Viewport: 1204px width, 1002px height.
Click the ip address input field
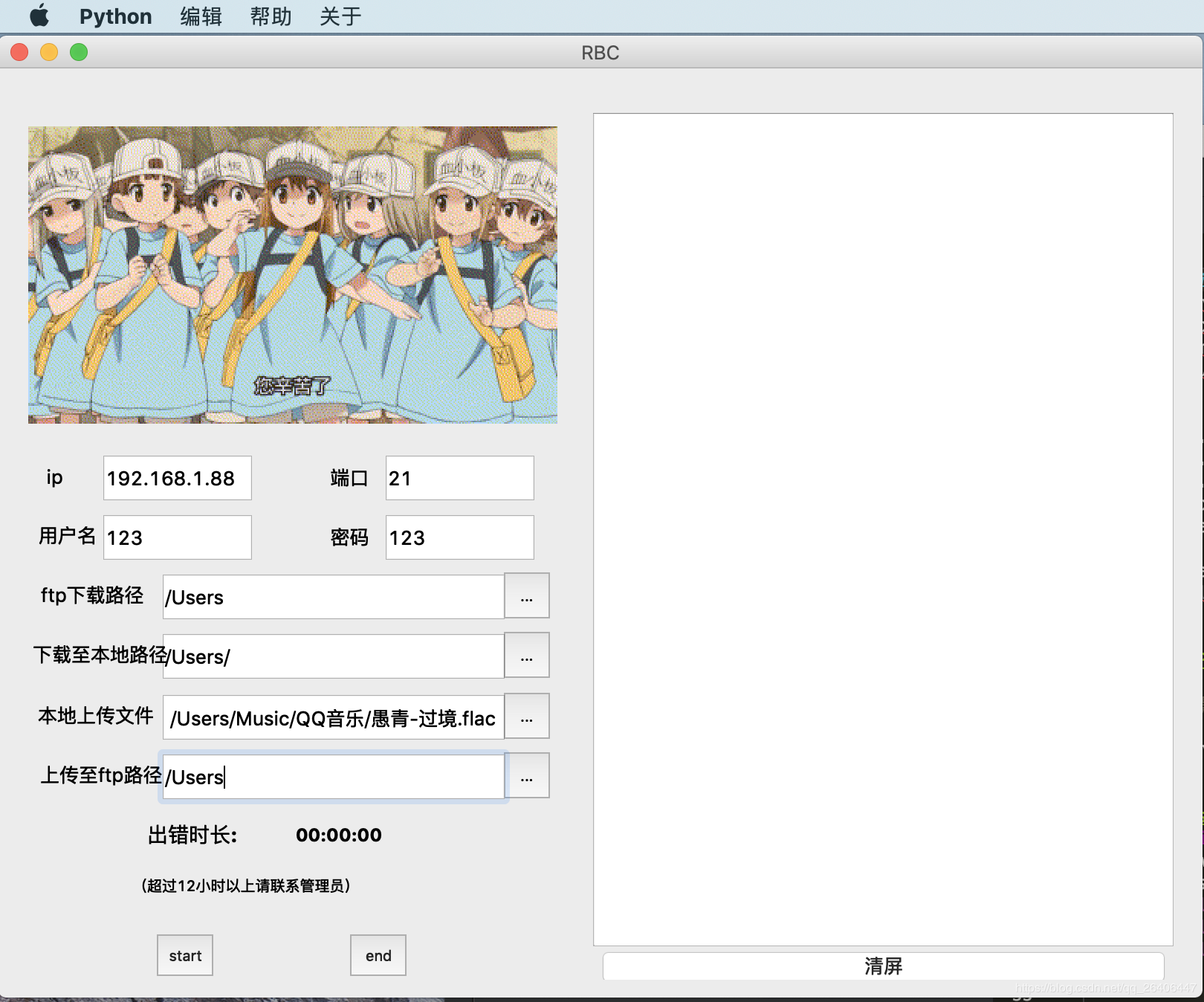(178, 478)
